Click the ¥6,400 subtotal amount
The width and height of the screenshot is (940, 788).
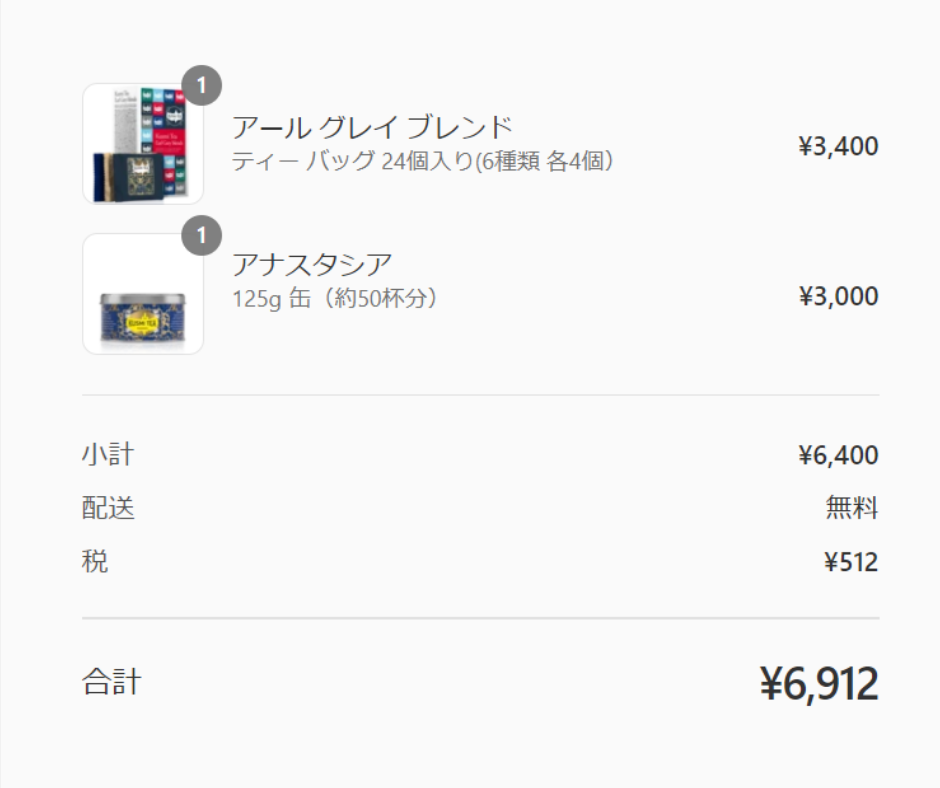838,455
